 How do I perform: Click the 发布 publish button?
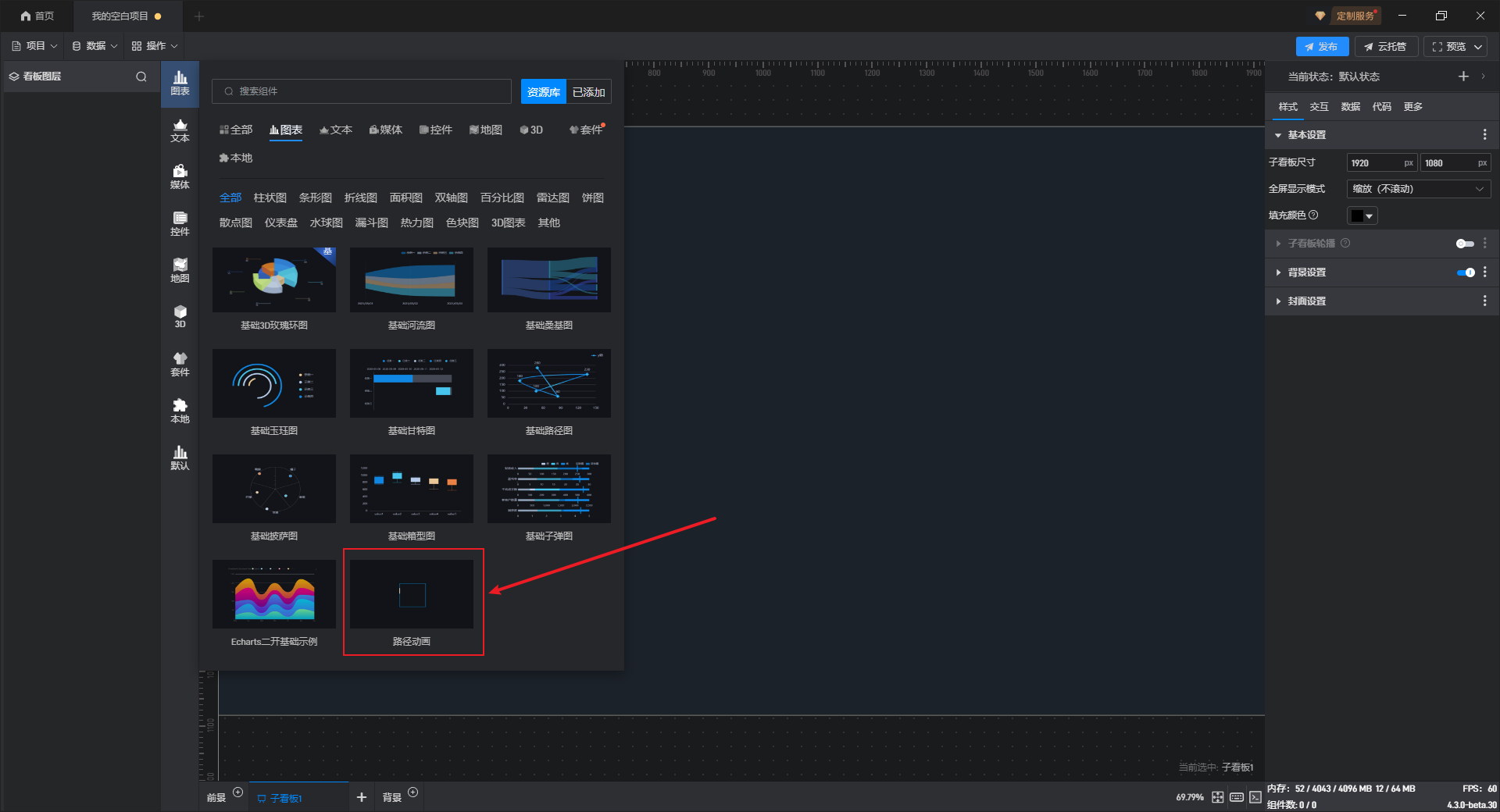(1322, 47)
